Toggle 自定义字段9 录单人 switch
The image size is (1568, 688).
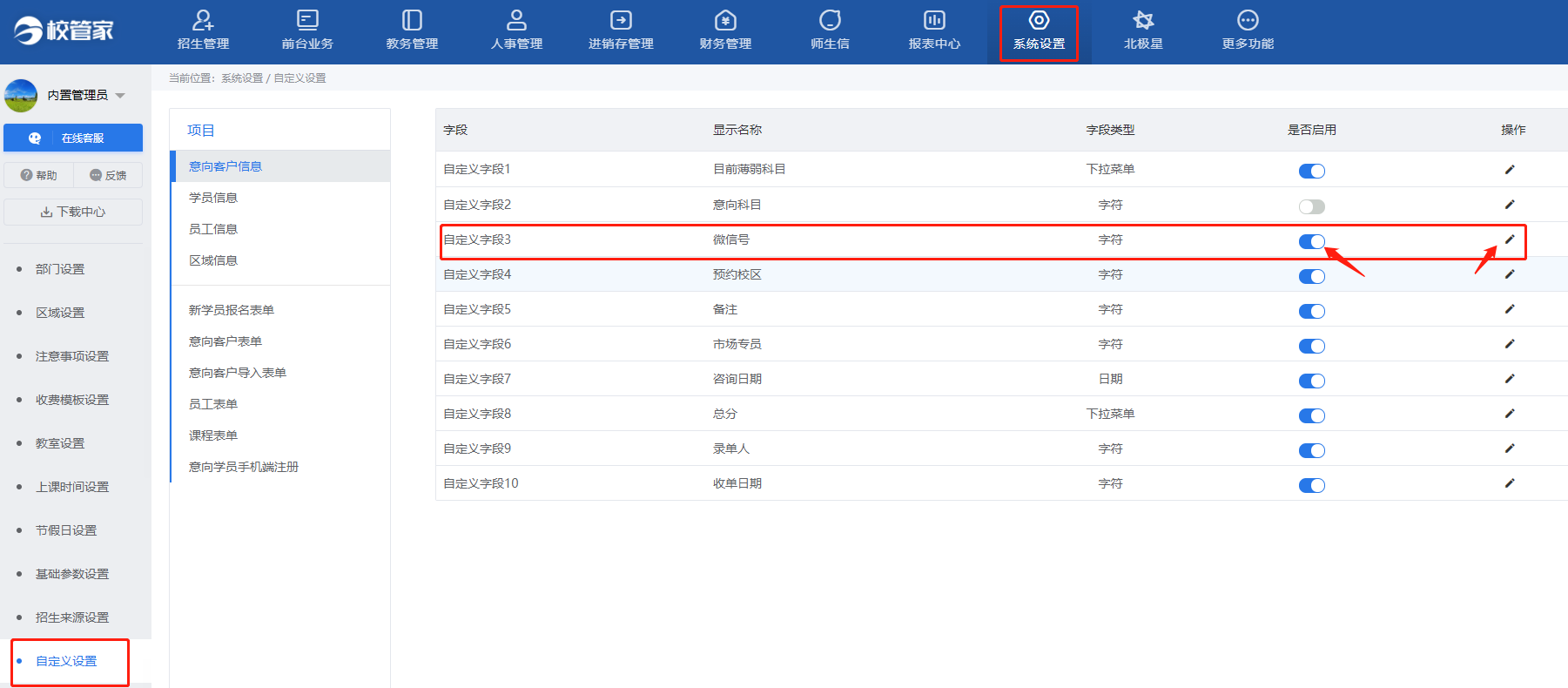tap(1312, 450)
